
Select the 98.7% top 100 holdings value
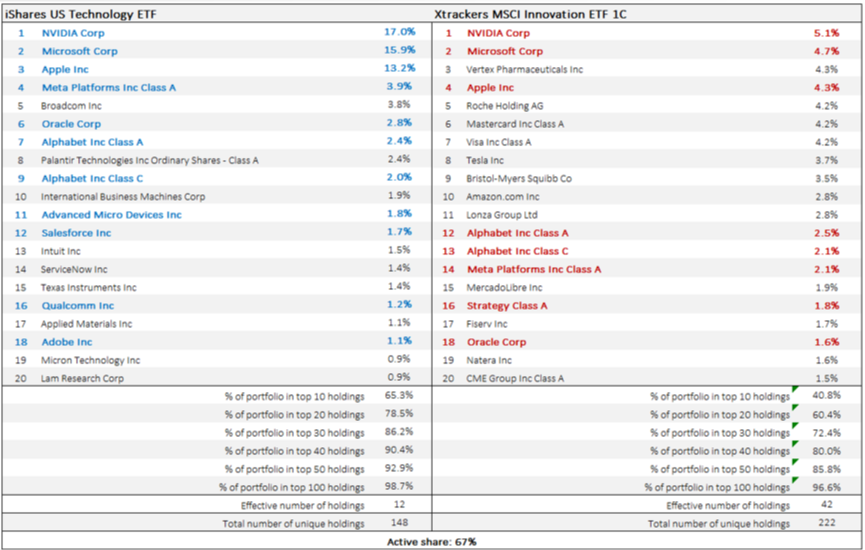click(x=399, y=487)
